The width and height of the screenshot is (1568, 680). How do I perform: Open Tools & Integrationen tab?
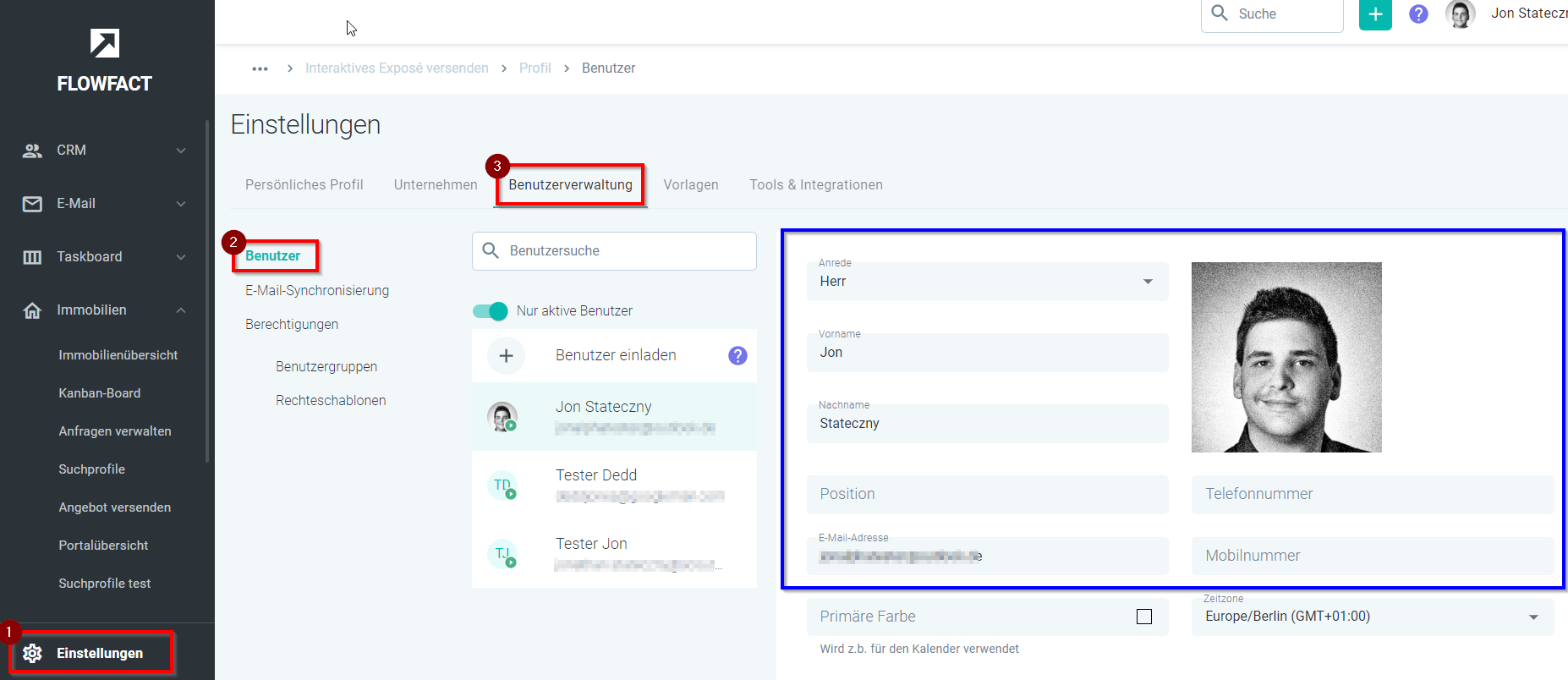pyautogui.click(x=816, y=184)
